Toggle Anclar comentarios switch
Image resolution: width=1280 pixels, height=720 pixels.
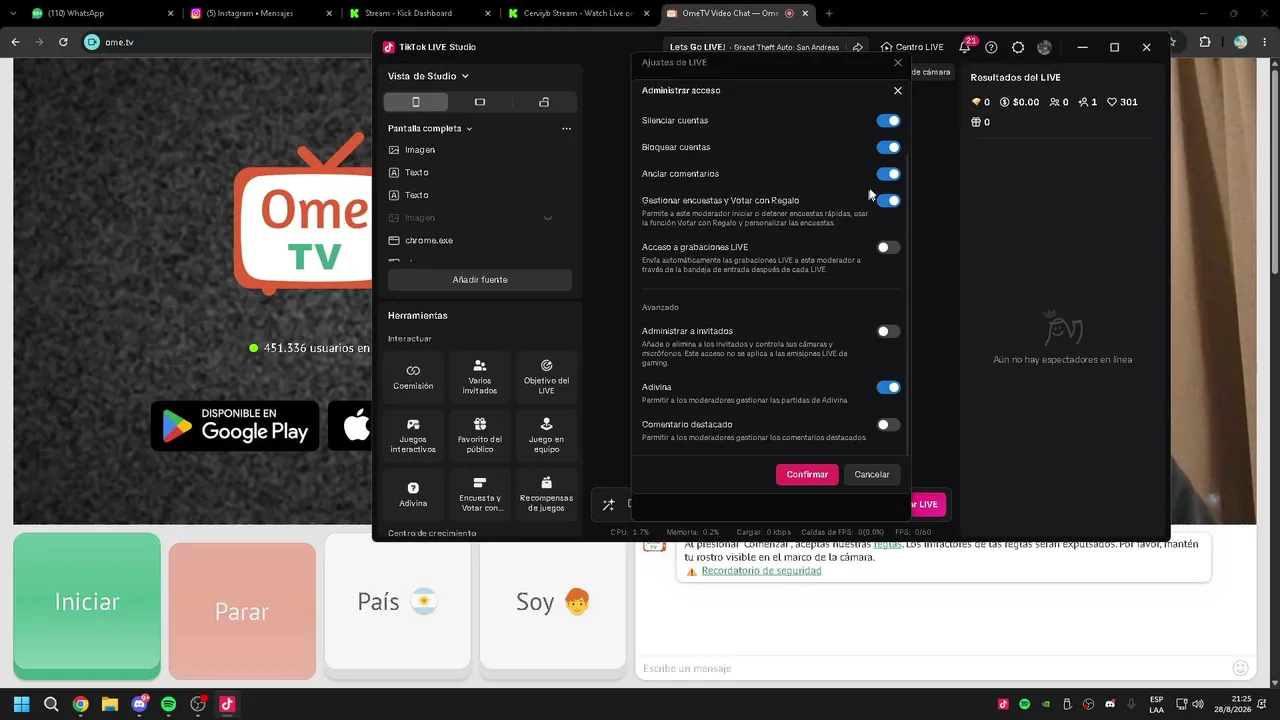coord(888,174)
